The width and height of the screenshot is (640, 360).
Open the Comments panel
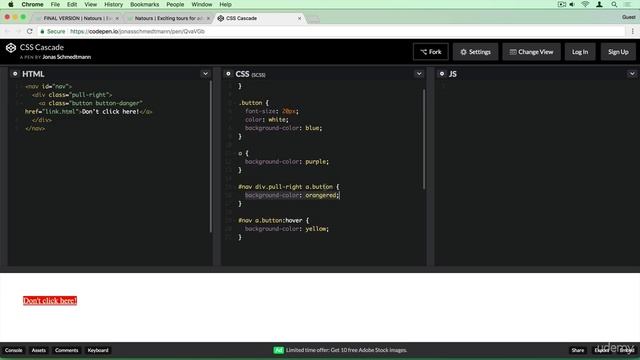coord(67,350)
